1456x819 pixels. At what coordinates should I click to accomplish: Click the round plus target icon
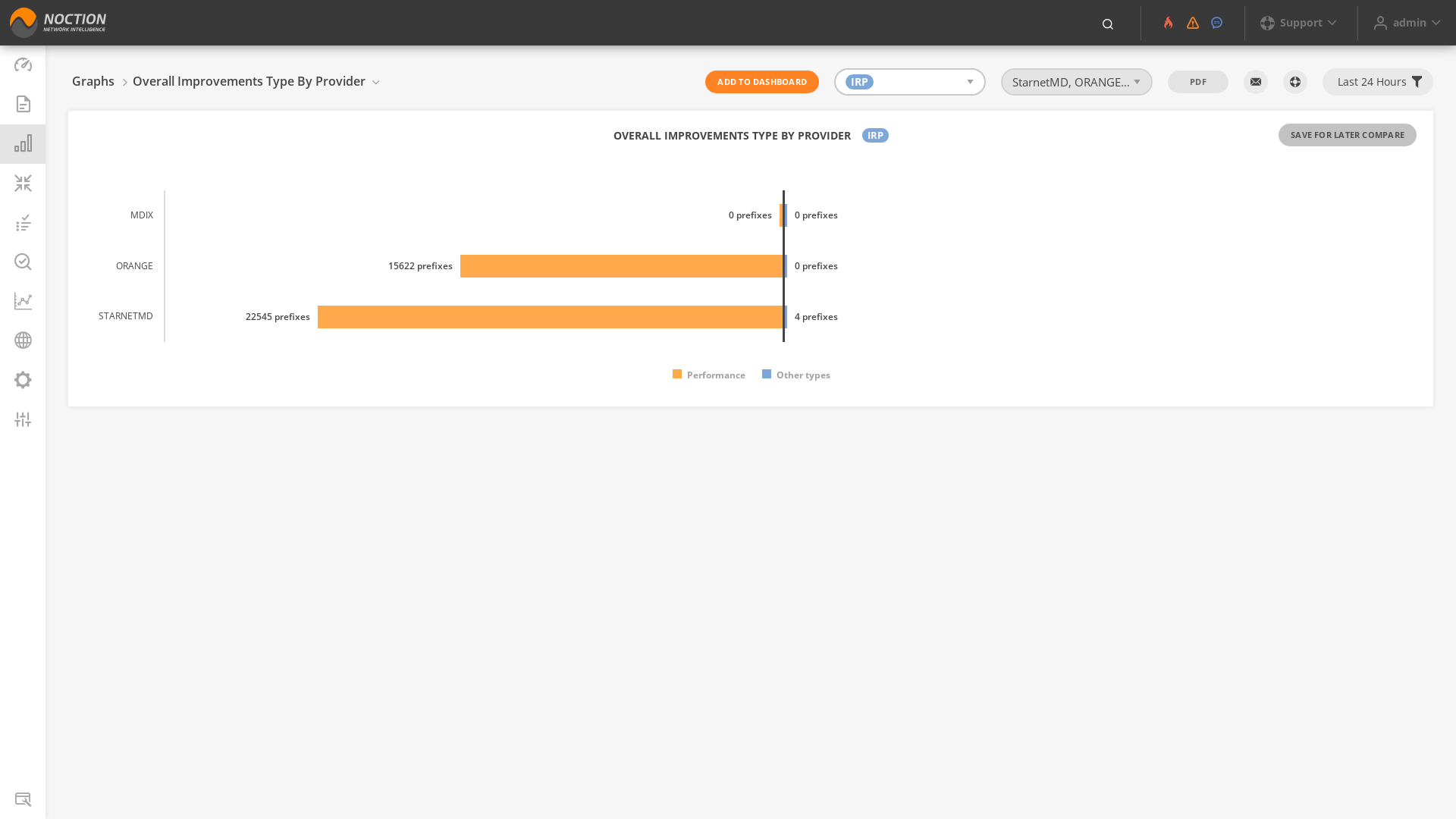1295,82
